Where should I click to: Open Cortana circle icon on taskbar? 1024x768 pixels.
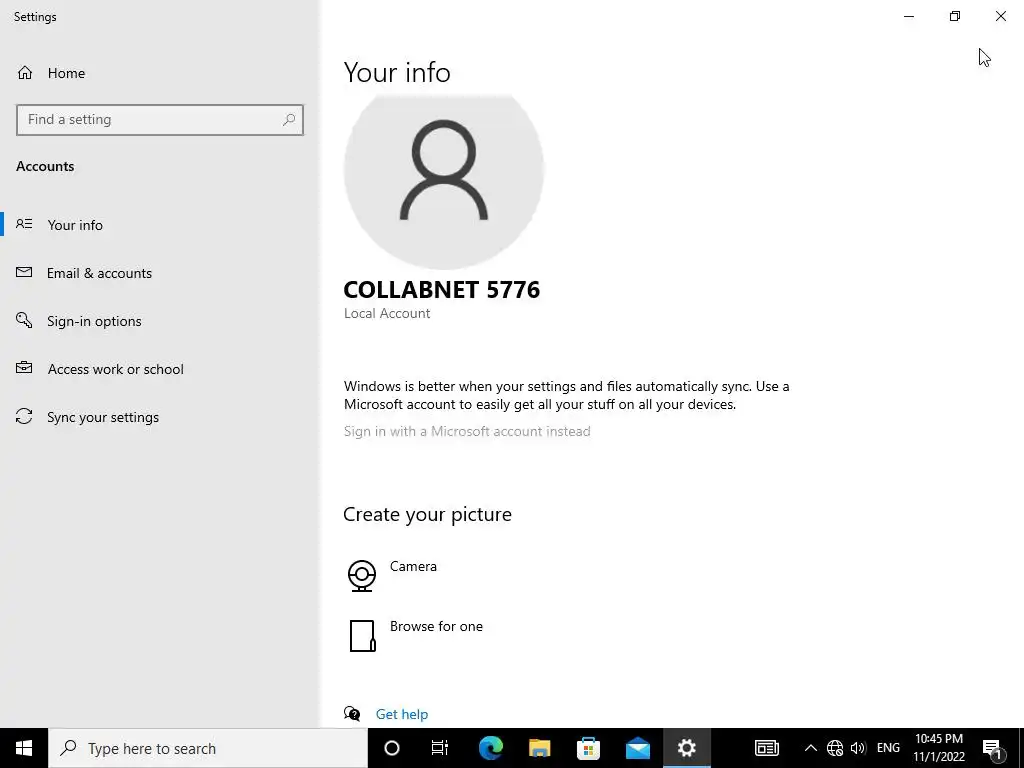(392, 748)
